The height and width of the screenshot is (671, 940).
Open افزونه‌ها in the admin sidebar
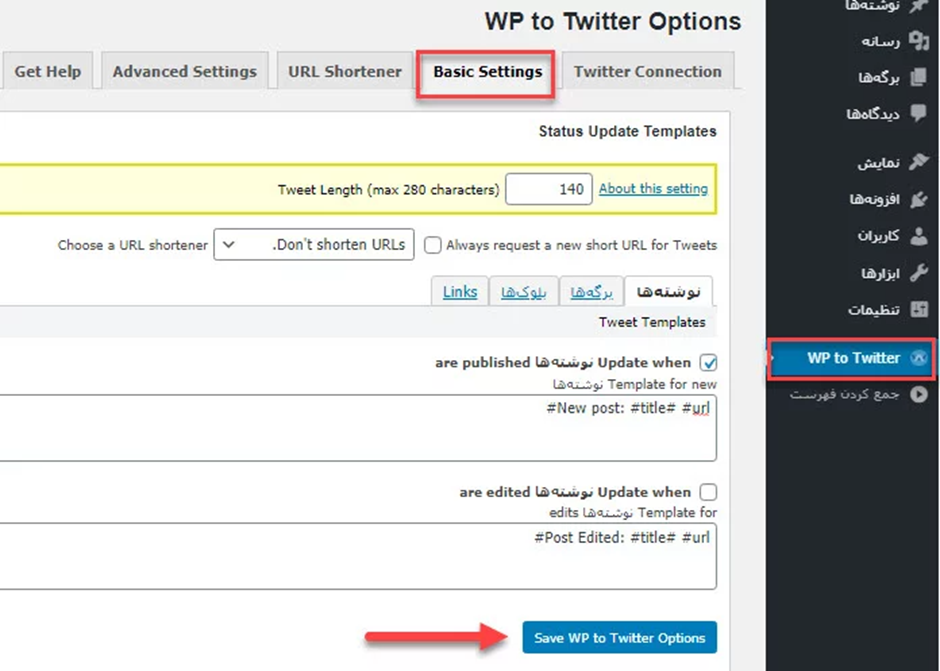click(x=875, y=199)
